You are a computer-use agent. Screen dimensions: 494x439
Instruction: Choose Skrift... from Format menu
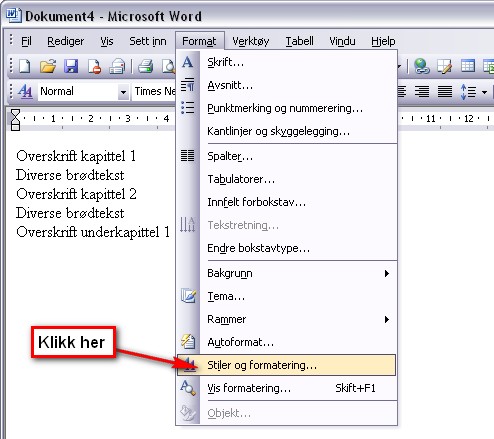287,62
